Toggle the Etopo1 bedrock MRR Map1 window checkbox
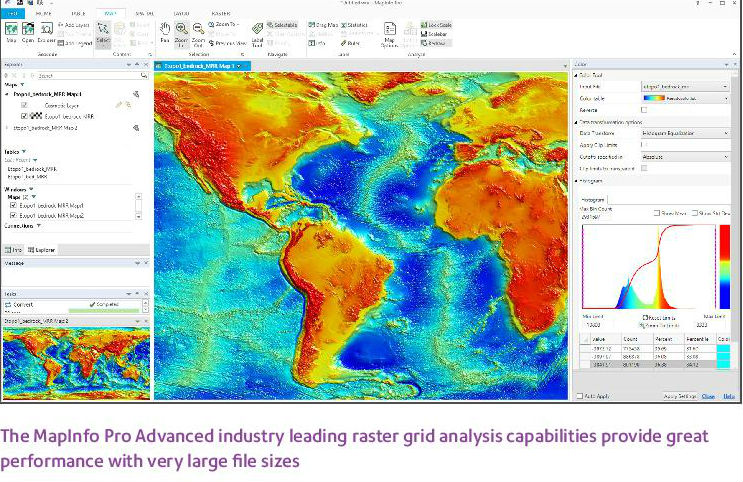 tap(13, 206)
